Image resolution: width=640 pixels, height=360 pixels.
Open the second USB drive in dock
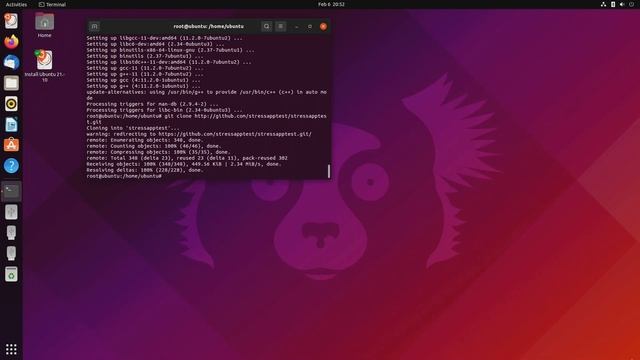tap(11, 233)
